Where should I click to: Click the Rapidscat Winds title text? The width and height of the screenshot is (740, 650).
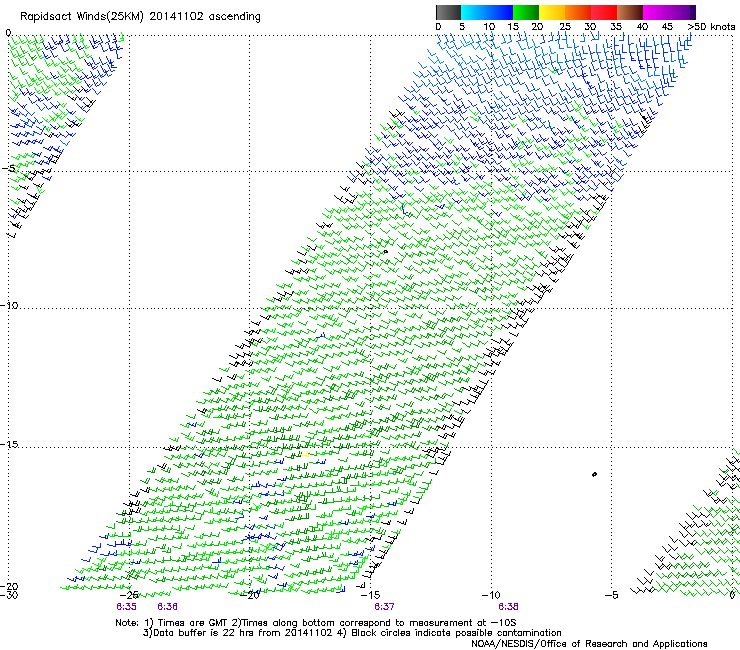pos(140,17)
